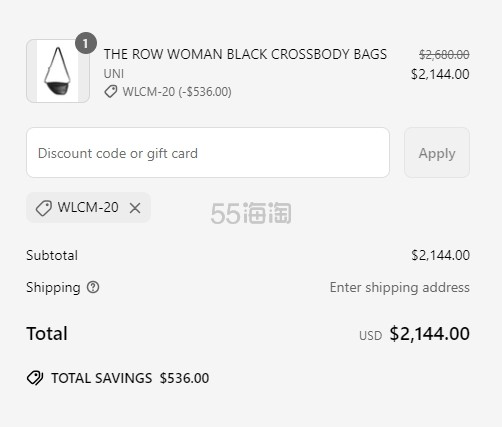This screenshot has width=502, height=427.
Task: Click the crossbody bag product thumbnail
Action: tap(58, 71)
